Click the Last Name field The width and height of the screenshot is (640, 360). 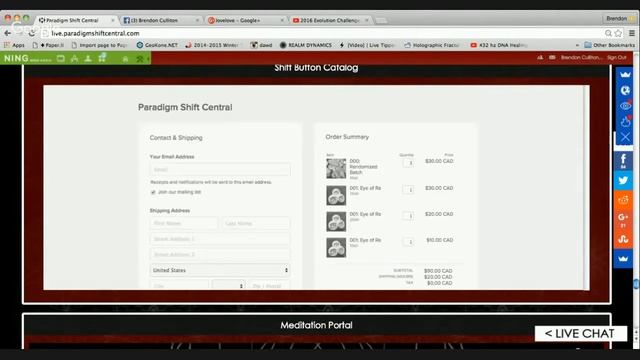256,223
